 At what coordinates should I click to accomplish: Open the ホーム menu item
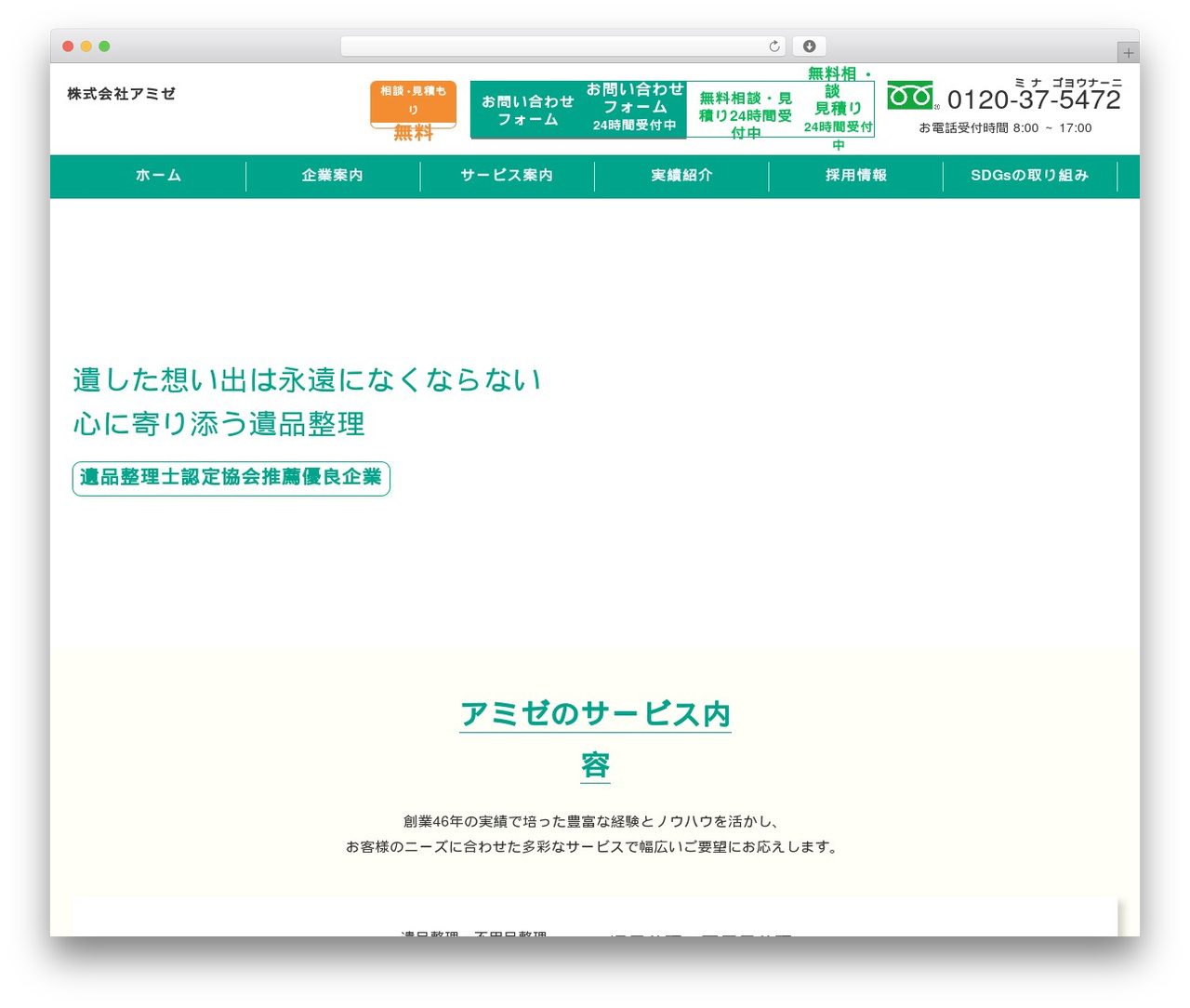coord(158,176)
